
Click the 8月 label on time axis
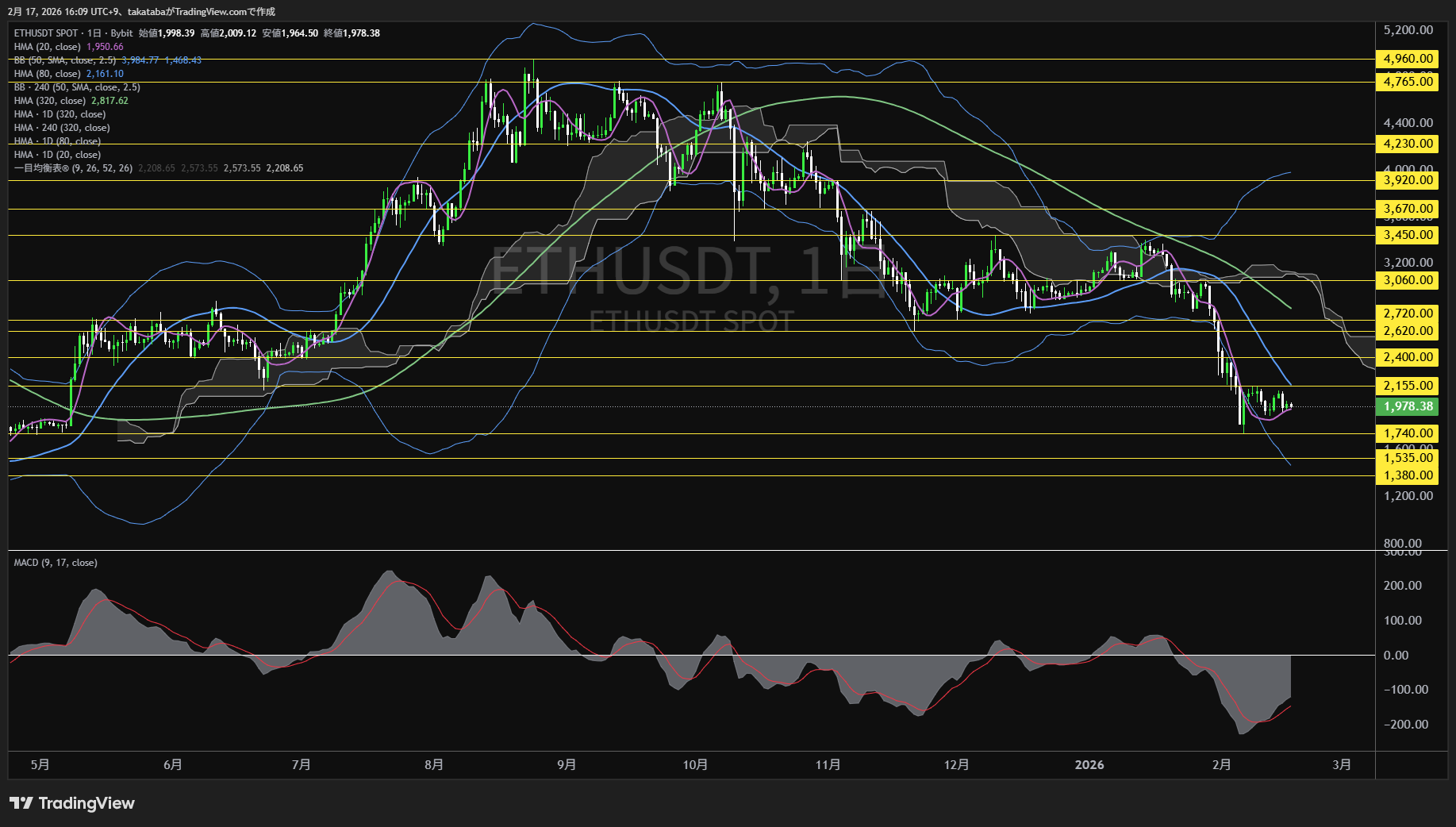[433, 764]
